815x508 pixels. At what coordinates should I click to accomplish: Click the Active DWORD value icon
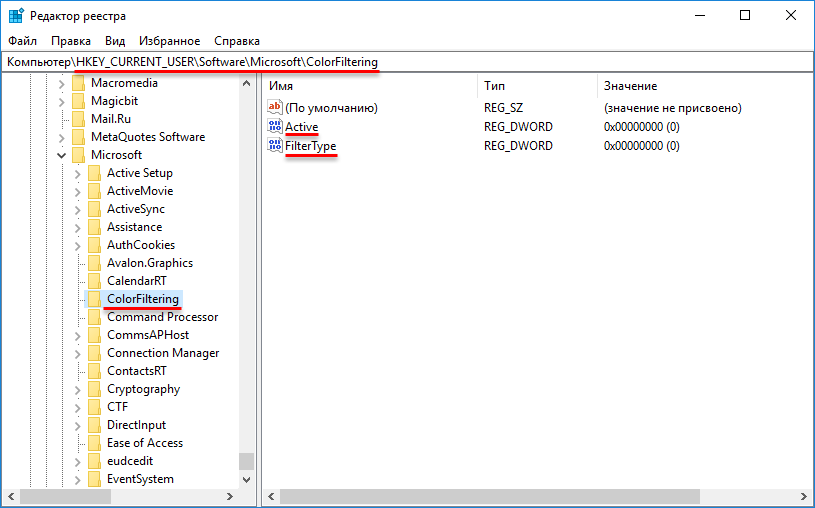tap(276, 127)
